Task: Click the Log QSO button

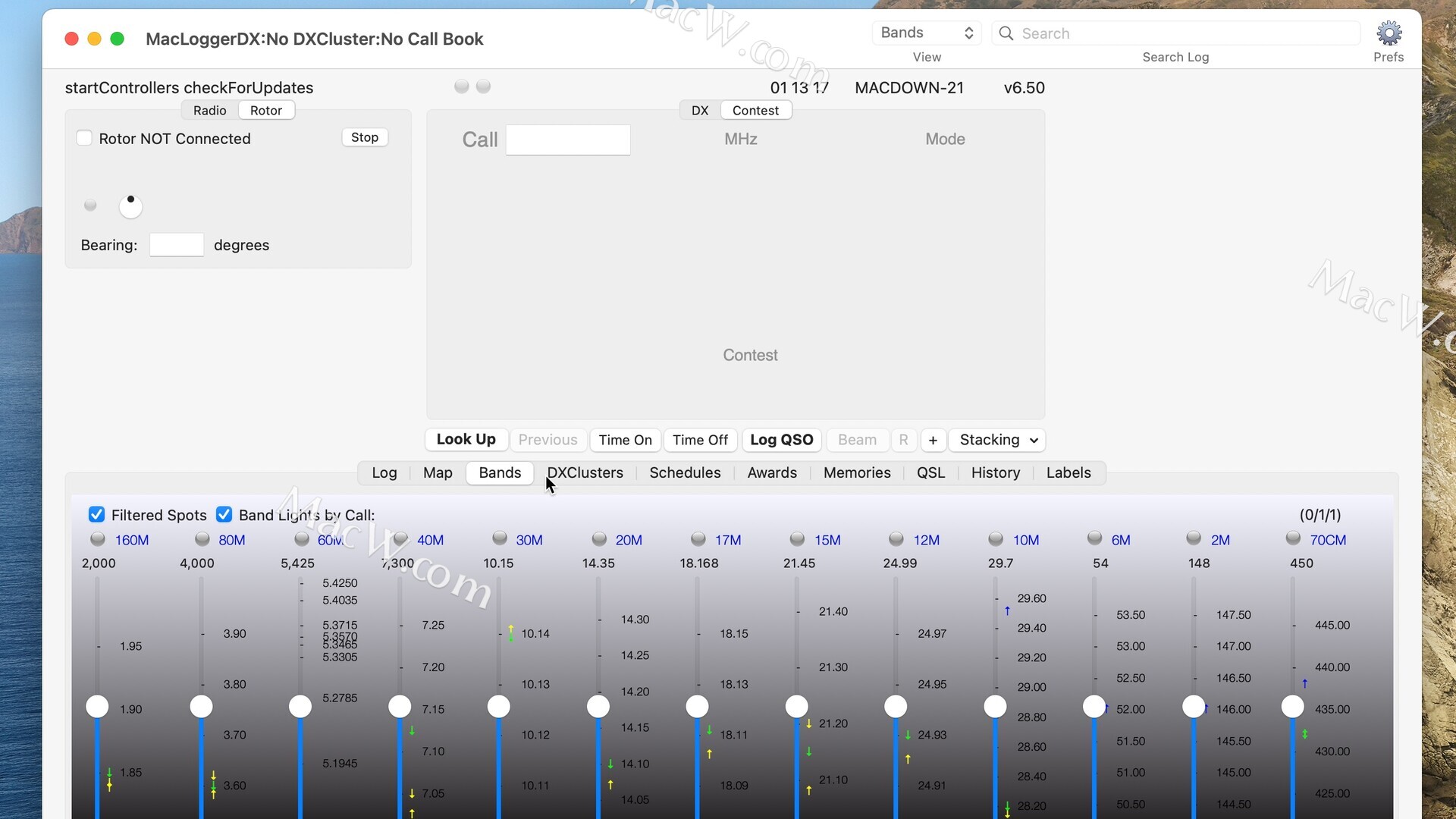Action: pos(782,440)
